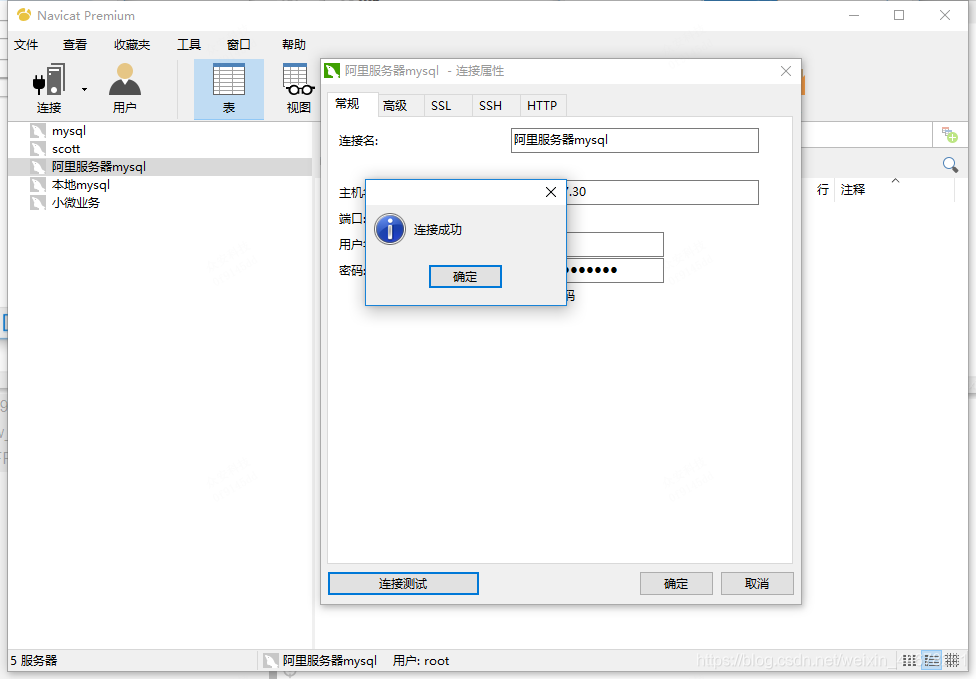Image resolution: width=976 pixels, height=679 pixels.
Task: Open the 收藏夹 menu
Action: pos(132,45)
